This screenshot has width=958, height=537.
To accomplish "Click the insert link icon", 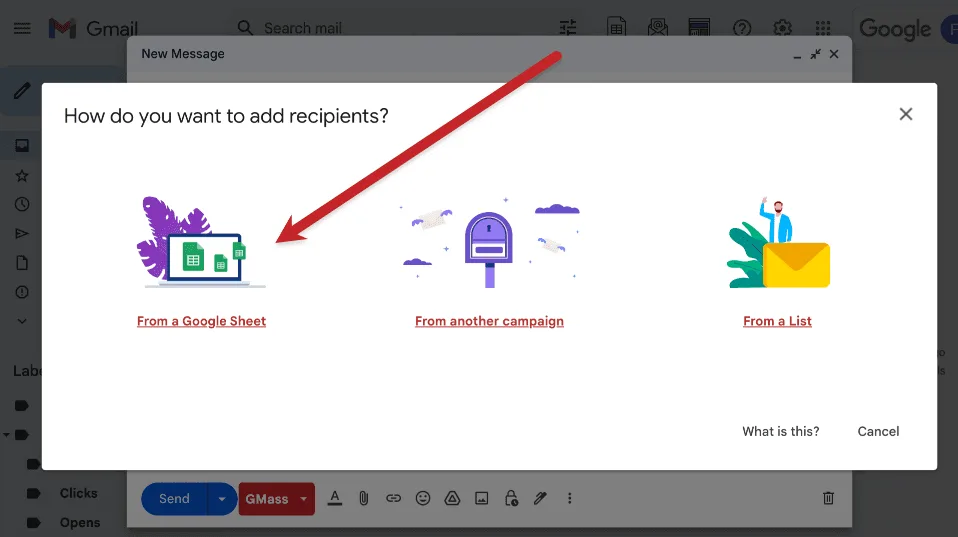I will (x=394, y=498).
